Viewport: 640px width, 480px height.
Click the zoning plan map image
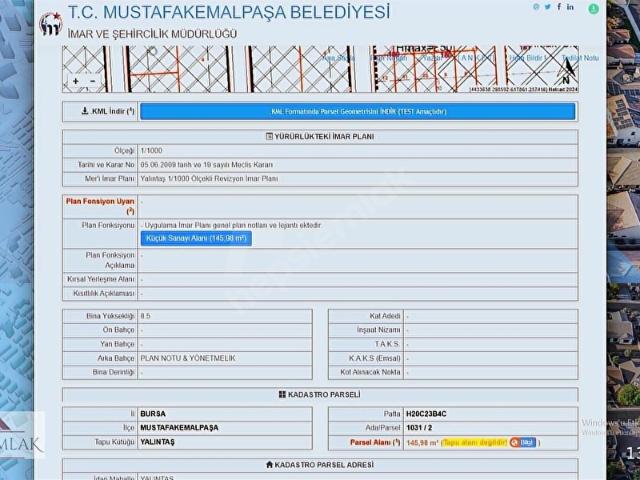pyautogui.click(x=320, y=69)
